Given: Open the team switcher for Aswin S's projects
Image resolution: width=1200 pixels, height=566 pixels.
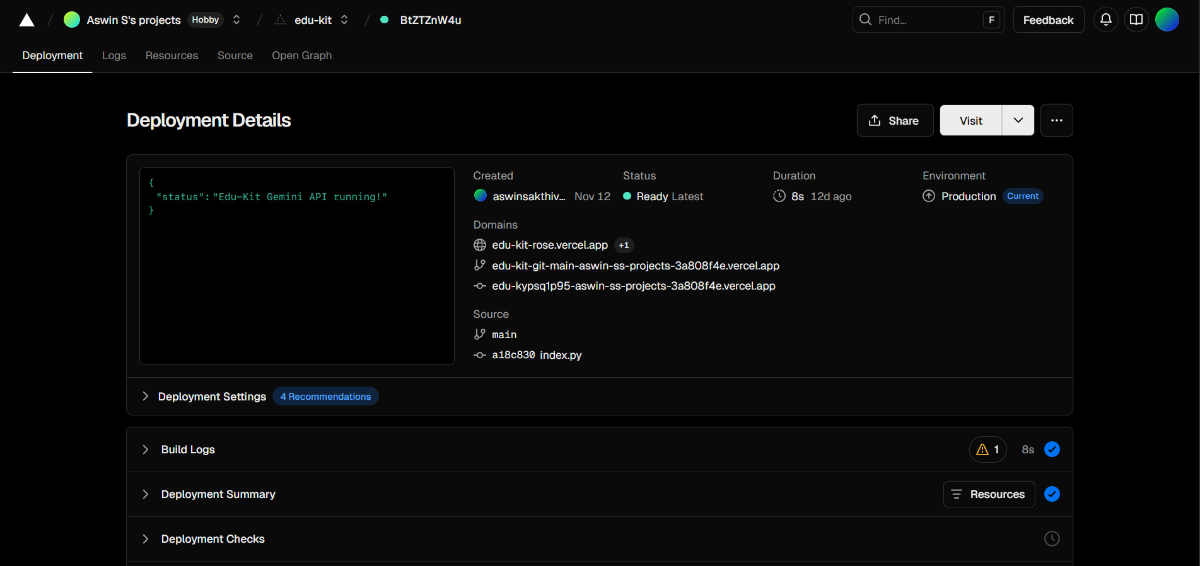Looking at the screenshot, I should click(236, 20).
